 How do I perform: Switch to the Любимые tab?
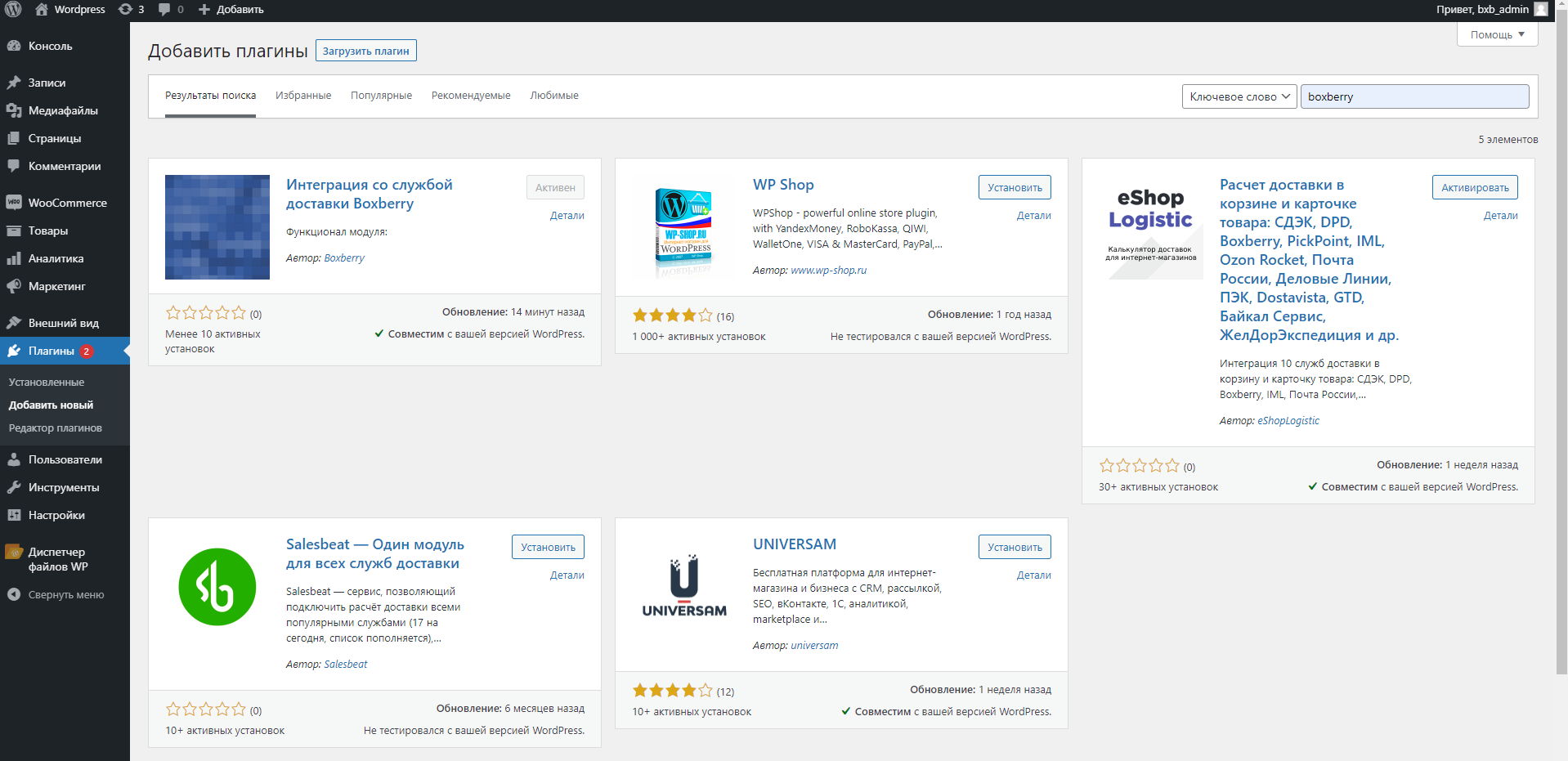tap(554, 96)
